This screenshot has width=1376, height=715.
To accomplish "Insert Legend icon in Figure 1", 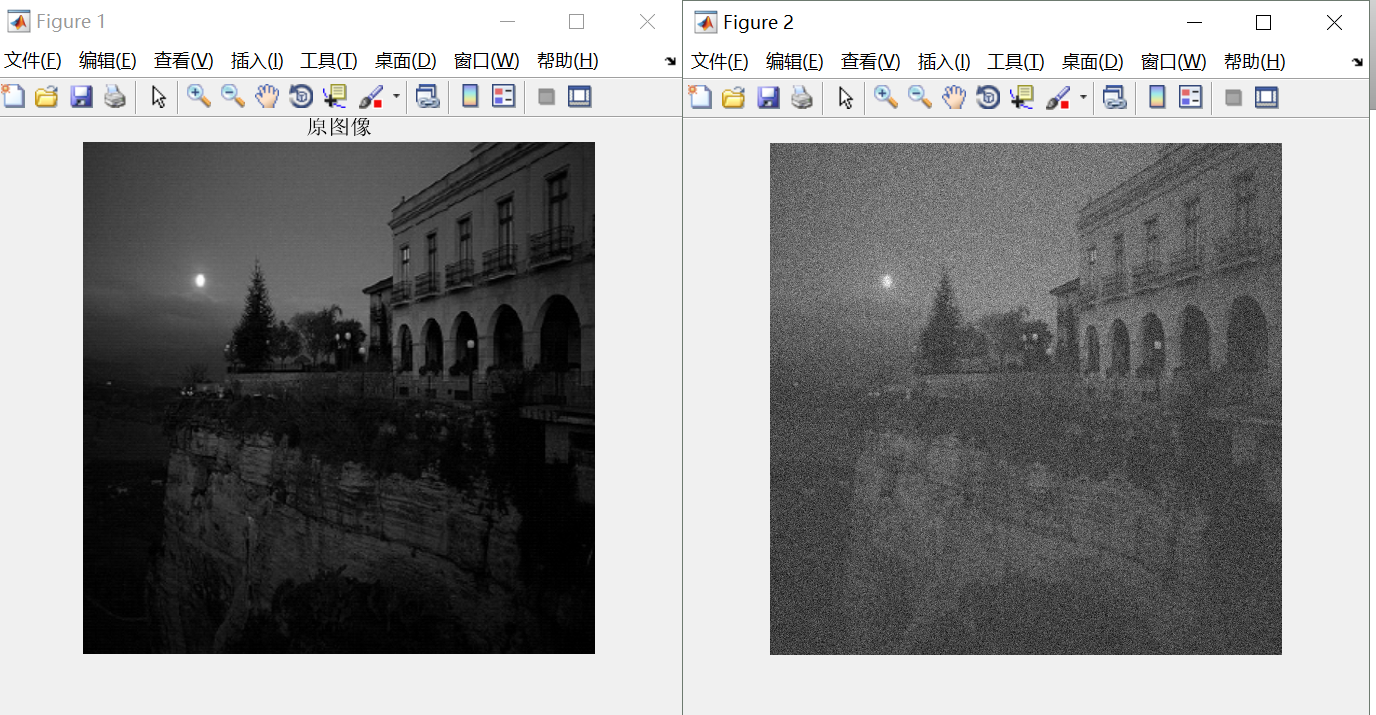I will pos(504,97).
